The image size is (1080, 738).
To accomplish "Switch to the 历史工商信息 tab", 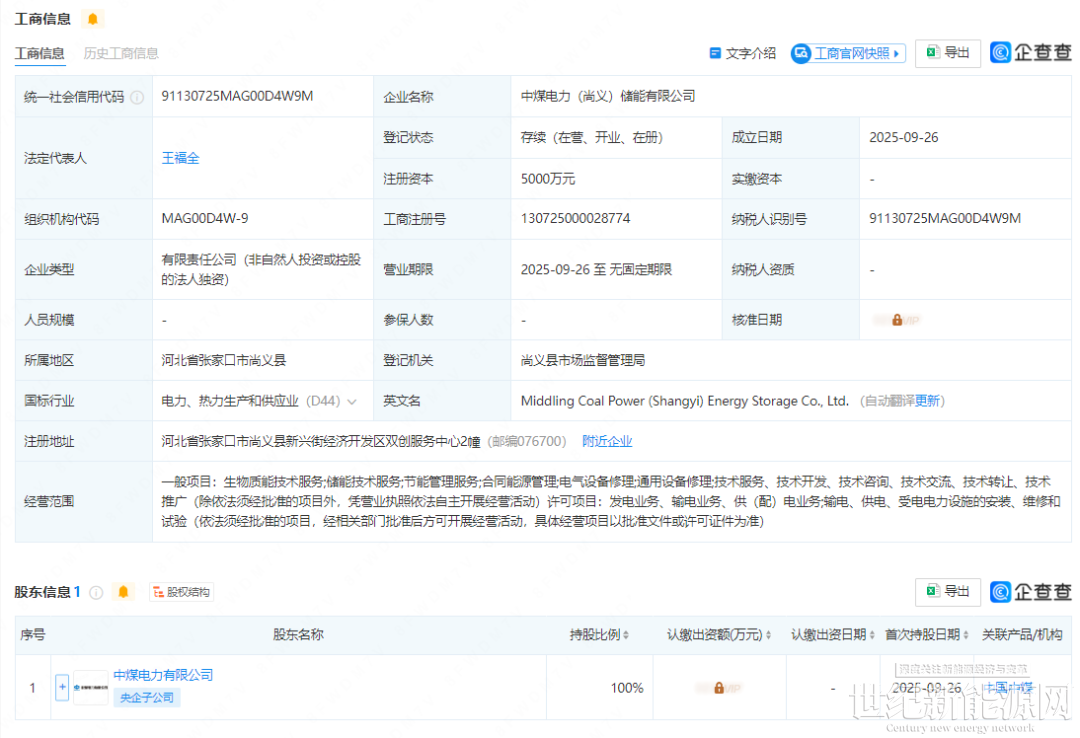I will tap(121, 53).
